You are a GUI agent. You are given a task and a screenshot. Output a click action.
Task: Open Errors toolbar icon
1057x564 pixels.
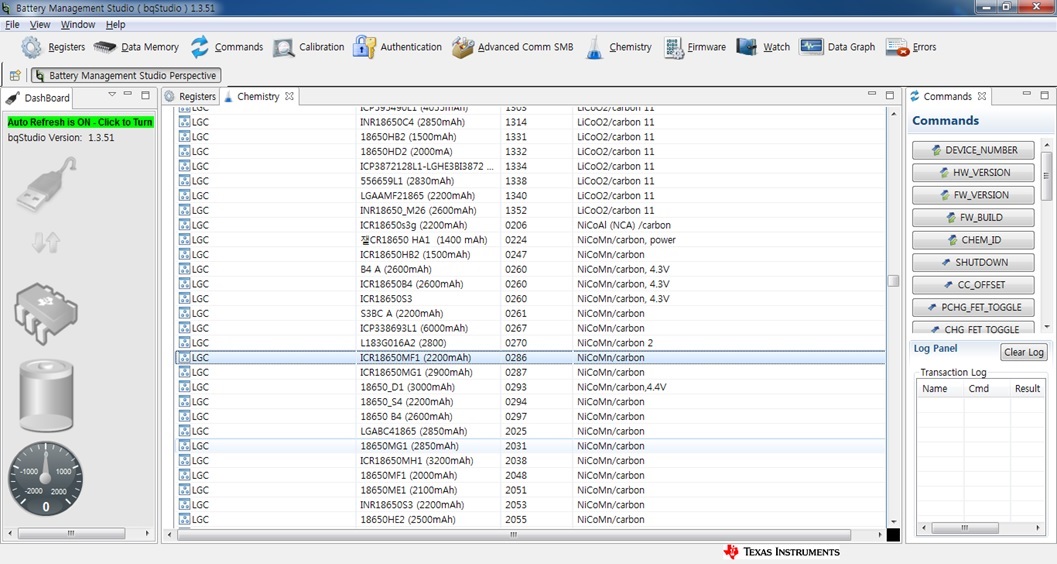point(897,47)
